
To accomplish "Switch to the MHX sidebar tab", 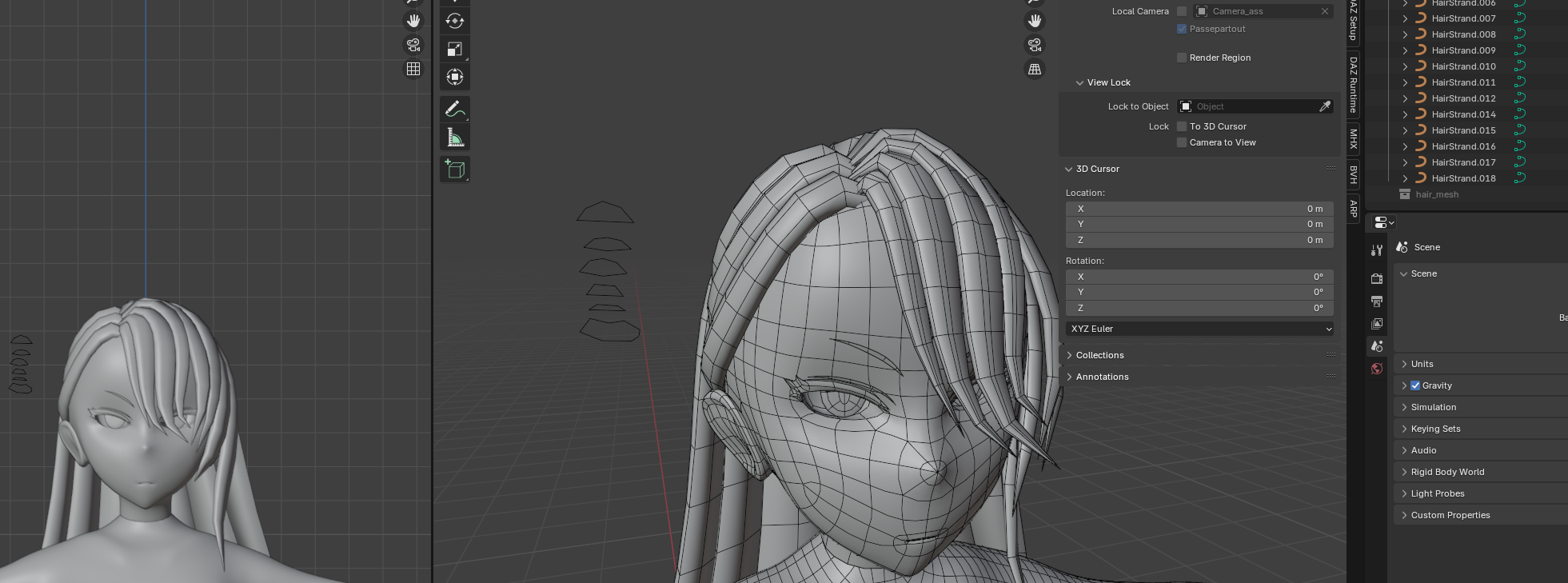I will pos(1353,138).
